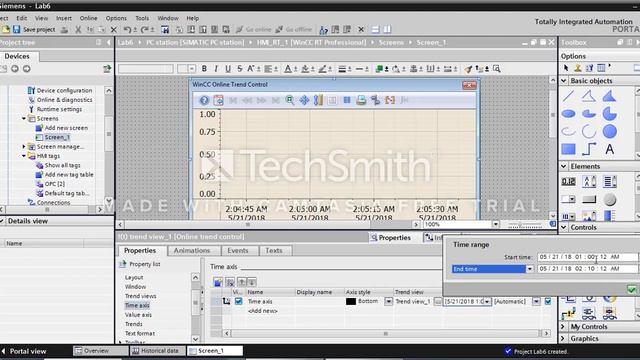Image resolution: width=640 pixels, height=360 pixels.
Task: Collapse the Basic objects section
Action: [564, 80]
